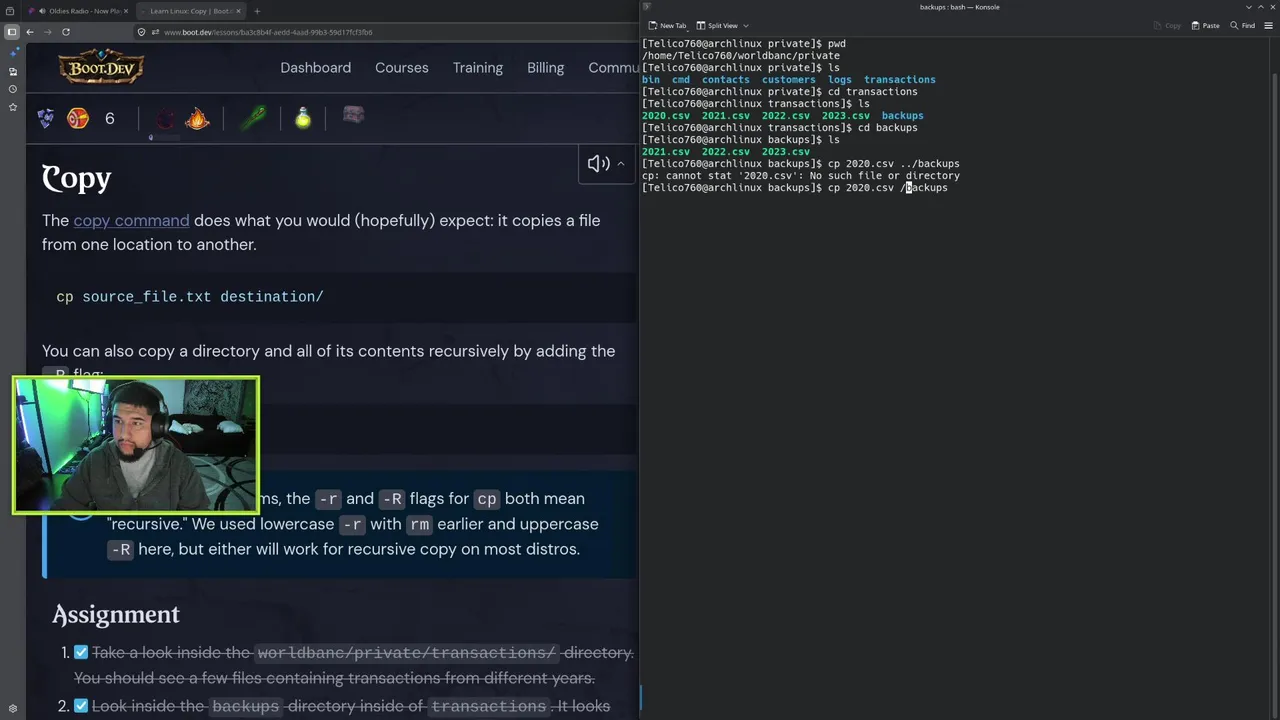The height and width of the screenshot is (720, 1280).
Task: Toggle the second assignment step checkbox
Action: (81, 706)
